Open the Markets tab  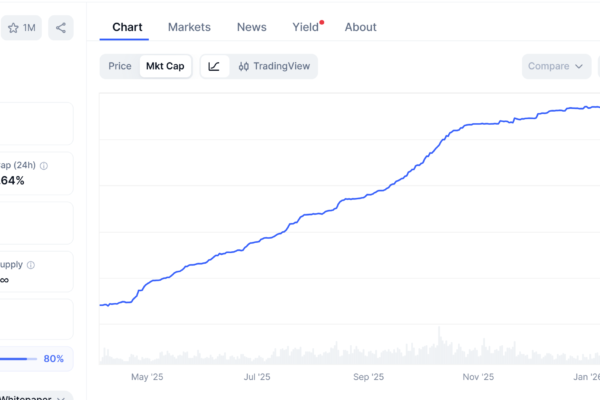(x=189, y=27)
